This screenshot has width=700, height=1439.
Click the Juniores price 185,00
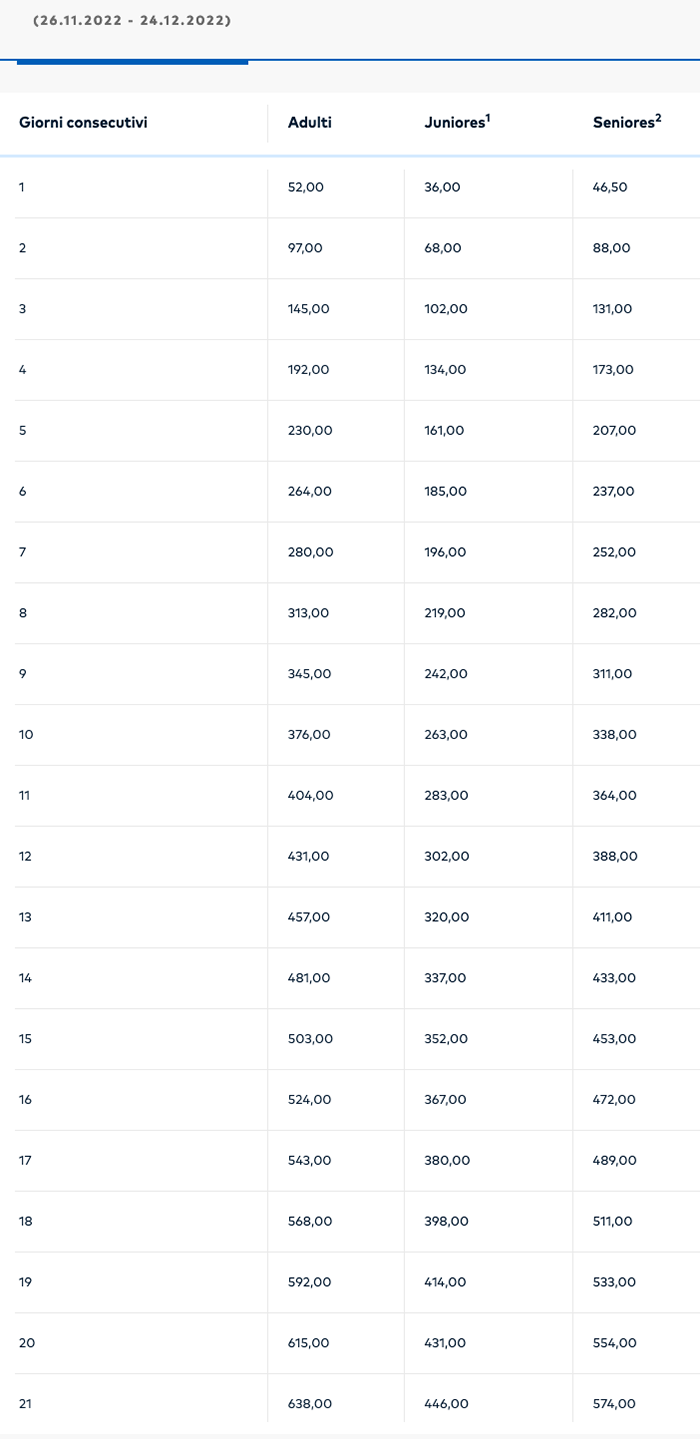point(445,492)
